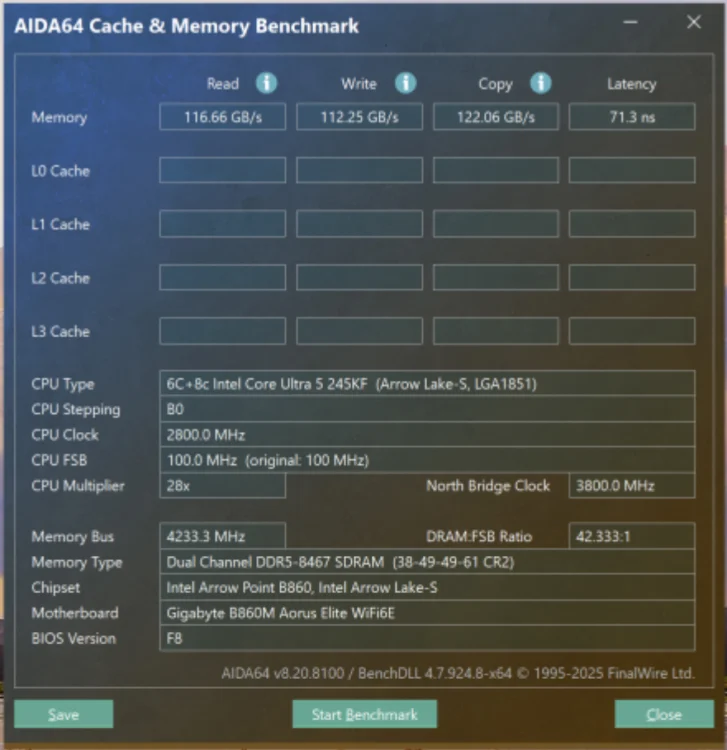The height and width of the screenshot is (750, 727).
Task: Click the CPU Clock field showing 2800.0 MHz
Action: [428, 435]
